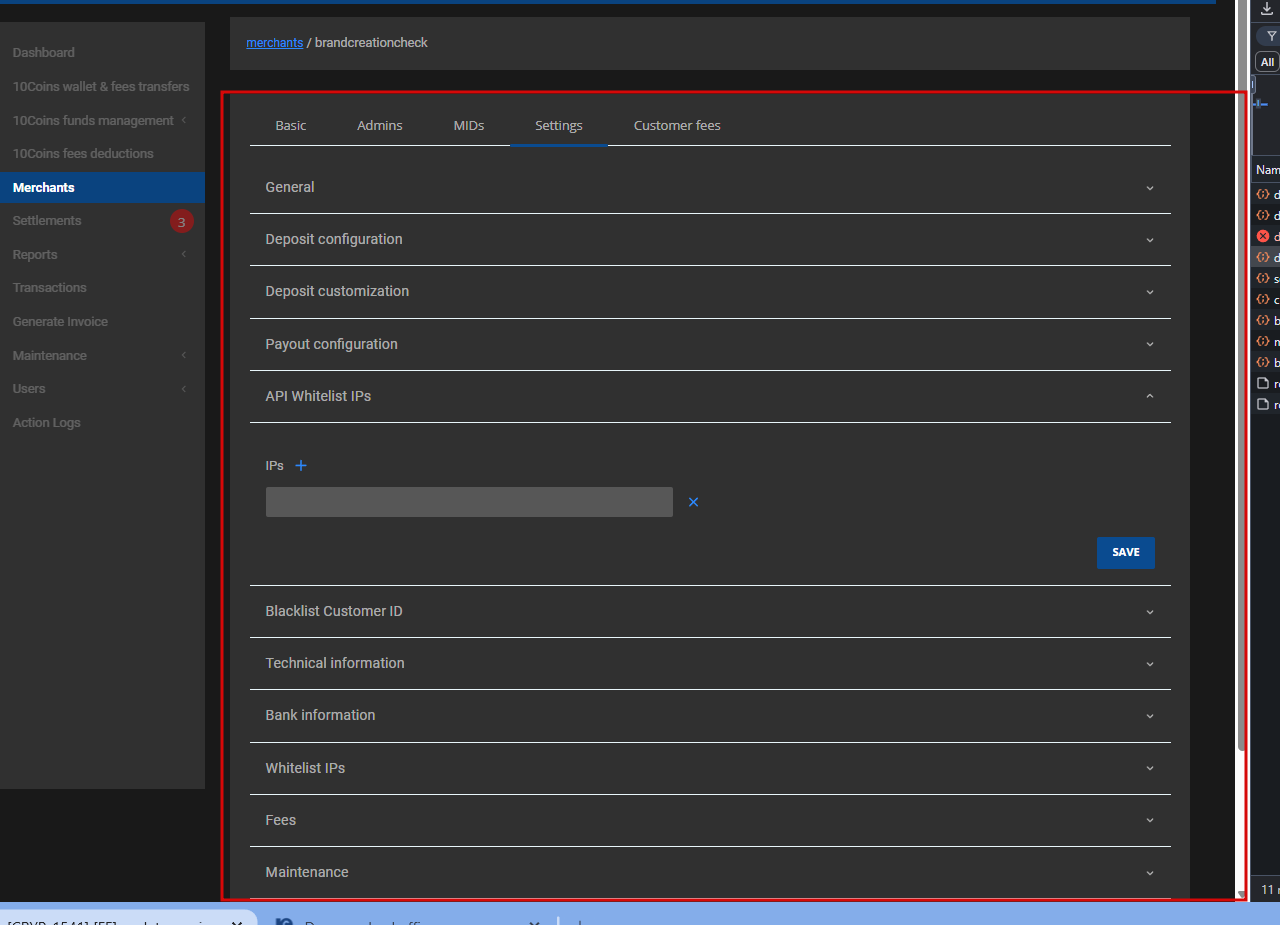The width and height of the screenshot is (1280, 925).
Task: Expand the Maintenance sidebar submenu chevron
Action: 184,356
